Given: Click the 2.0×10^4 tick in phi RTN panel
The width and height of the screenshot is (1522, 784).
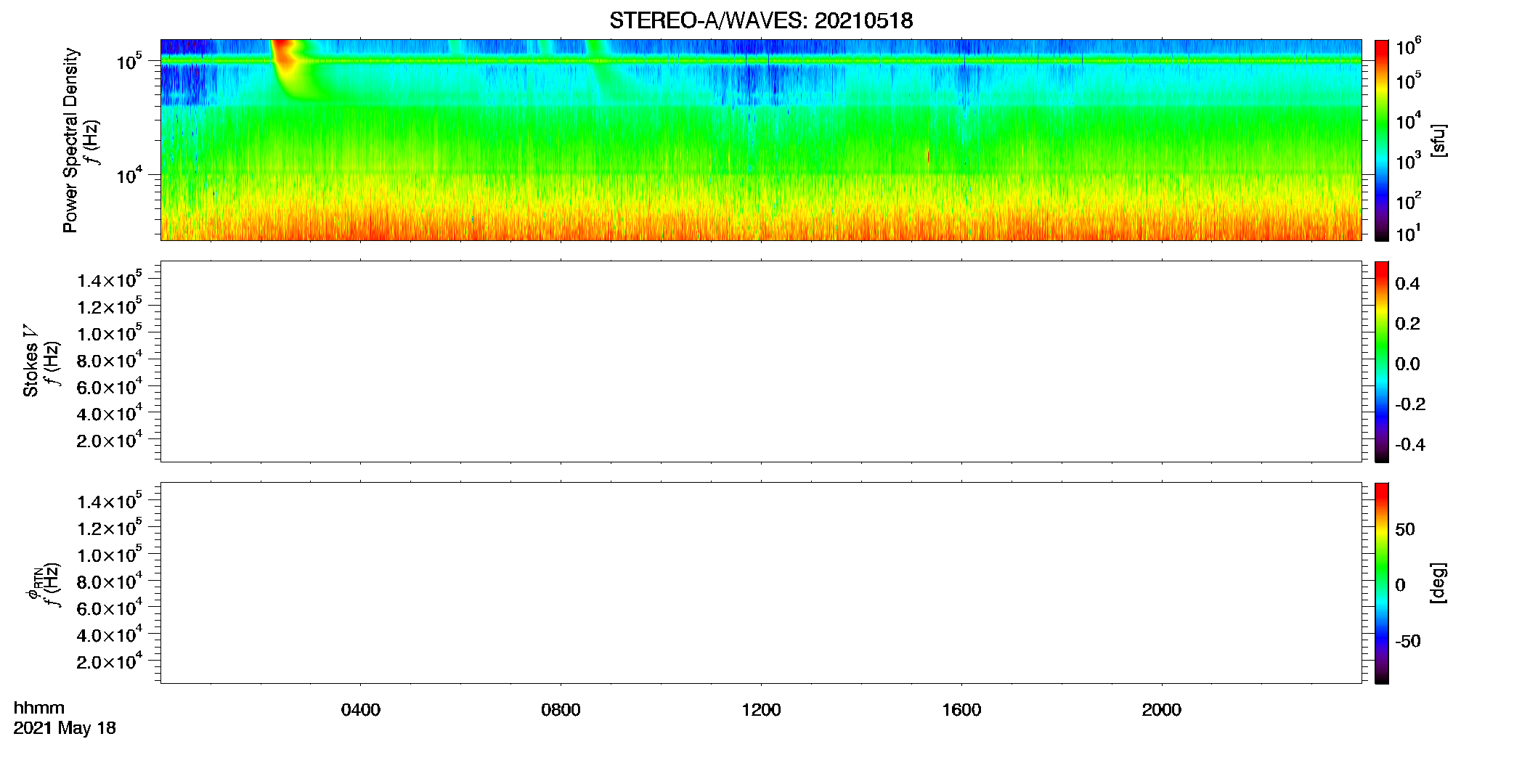Looking at the screenshot, I should click(x=110, y=661).
